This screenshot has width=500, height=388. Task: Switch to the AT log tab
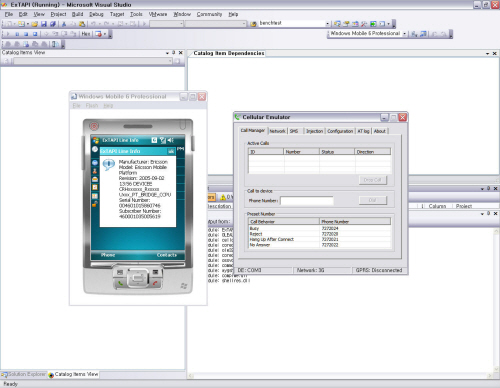[363, 131]
